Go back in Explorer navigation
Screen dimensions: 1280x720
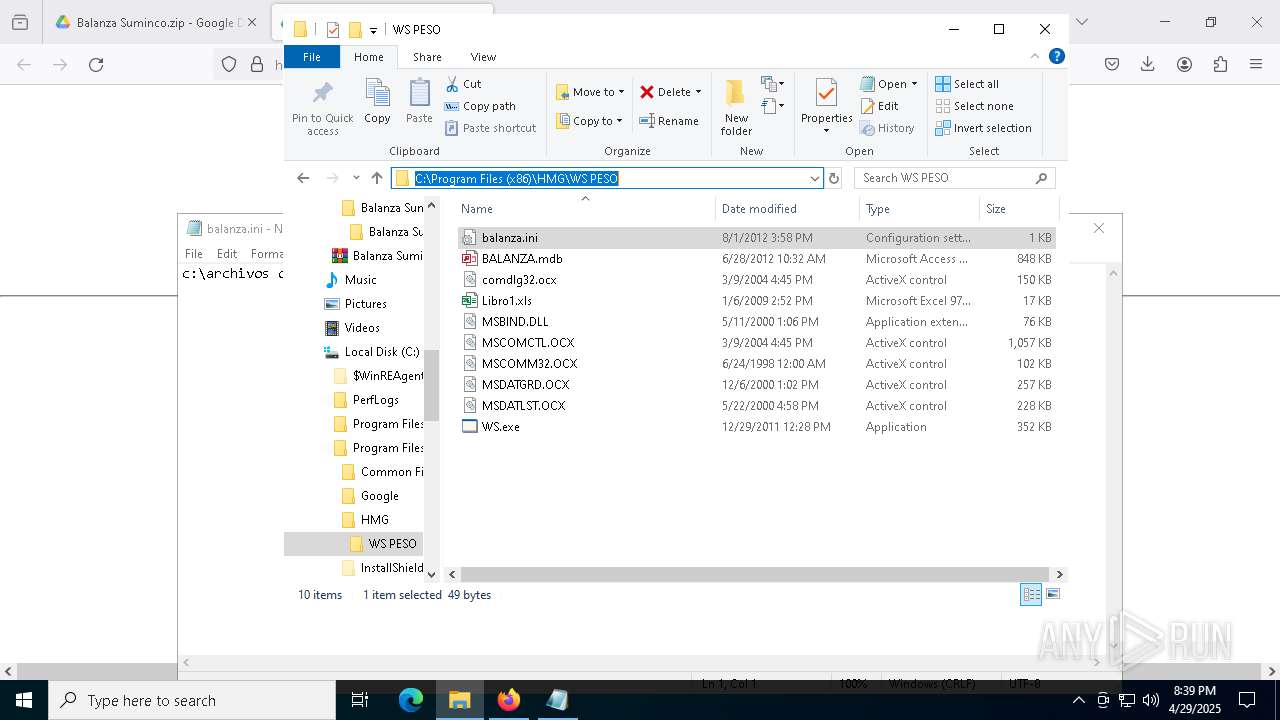click(303, 178)
